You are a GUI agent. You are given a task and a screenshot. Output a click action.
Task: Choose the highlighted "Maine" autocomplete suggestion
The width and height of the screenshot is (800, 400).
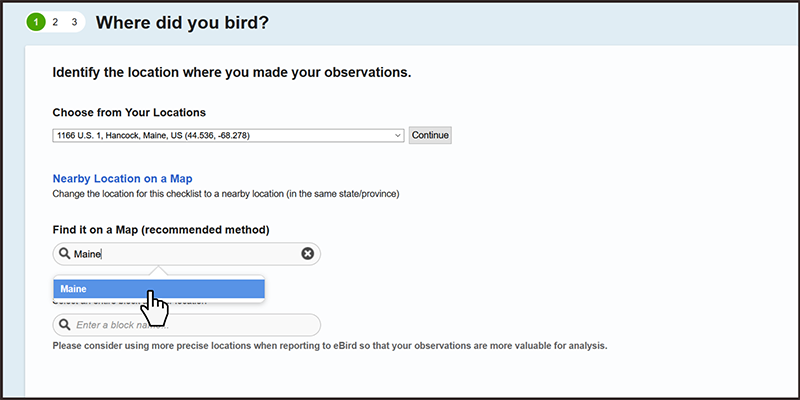tap(158, 289)
